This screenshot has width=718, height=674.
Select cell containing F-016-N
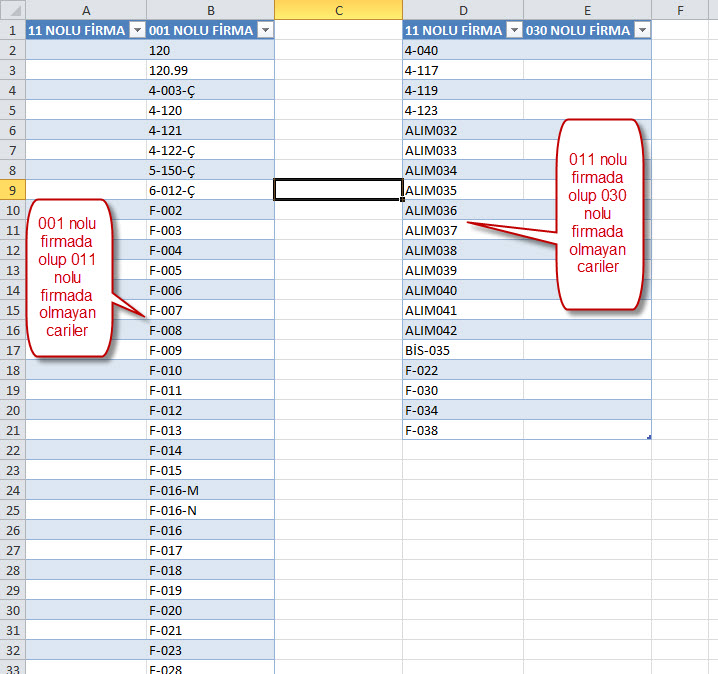point(211,511)
